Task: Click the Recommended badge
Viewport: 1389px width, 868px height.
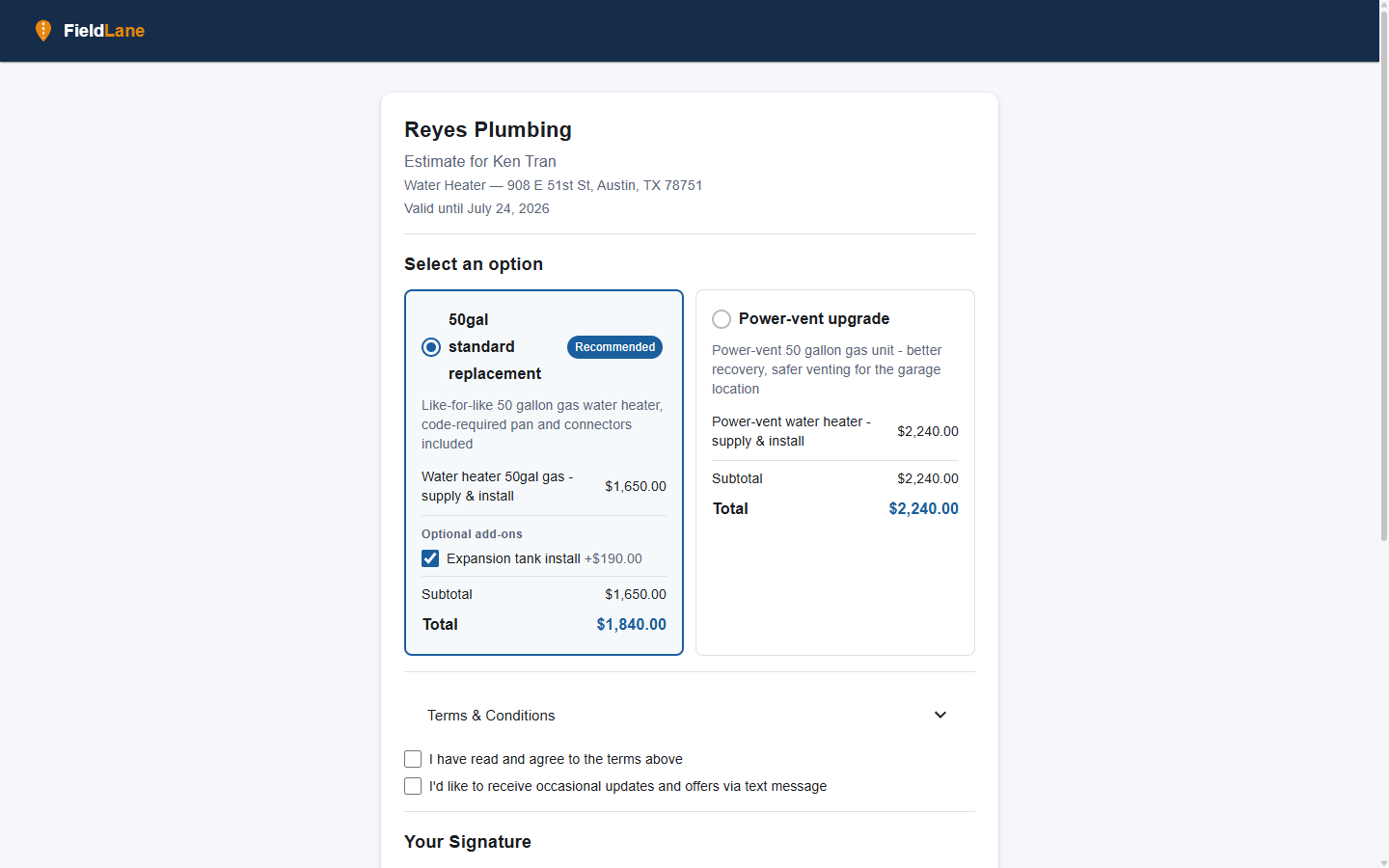Action: pos(614,347)
